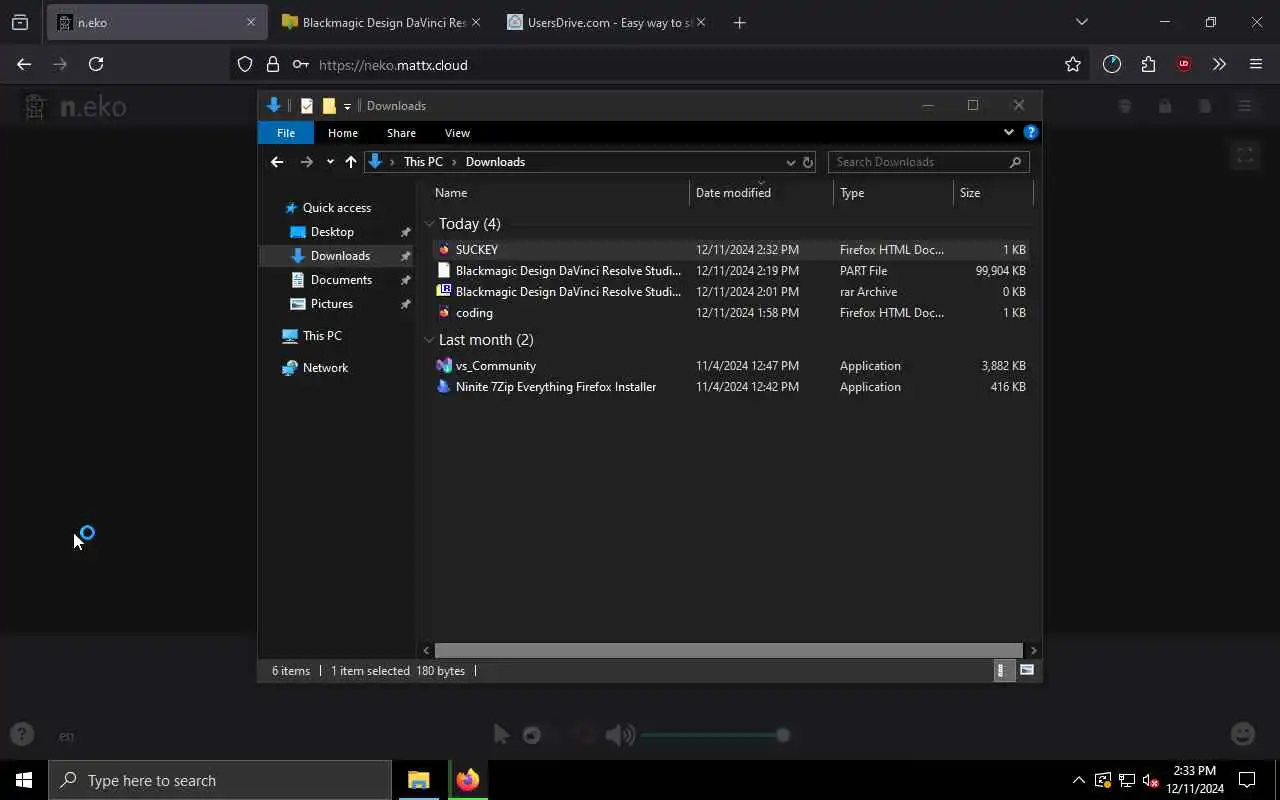Image resolution: width=1280 pixels, height=800 pixels.
Task: Click the New folder icon in Explorer title bar
Action: point(329,106)
